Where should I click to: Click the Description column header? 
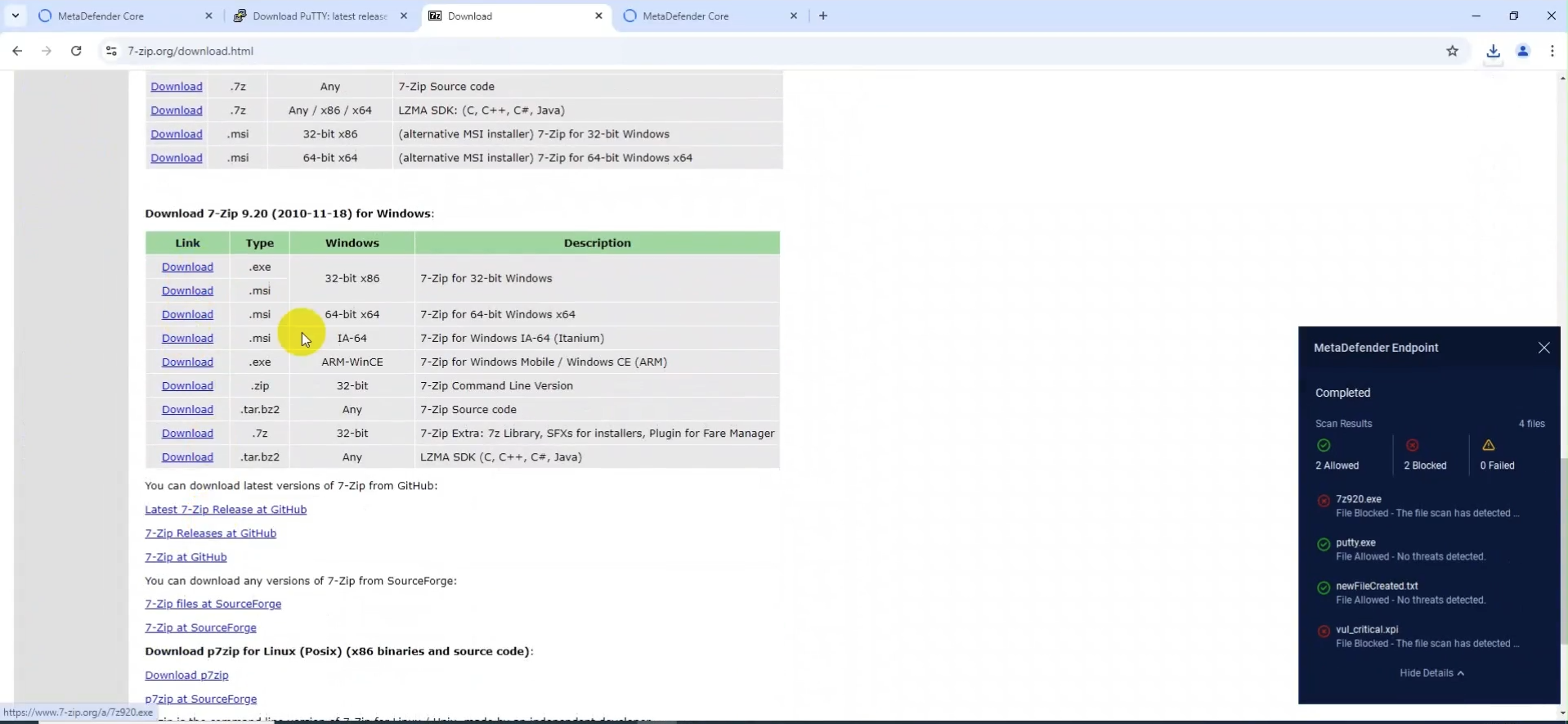(597, 243)
